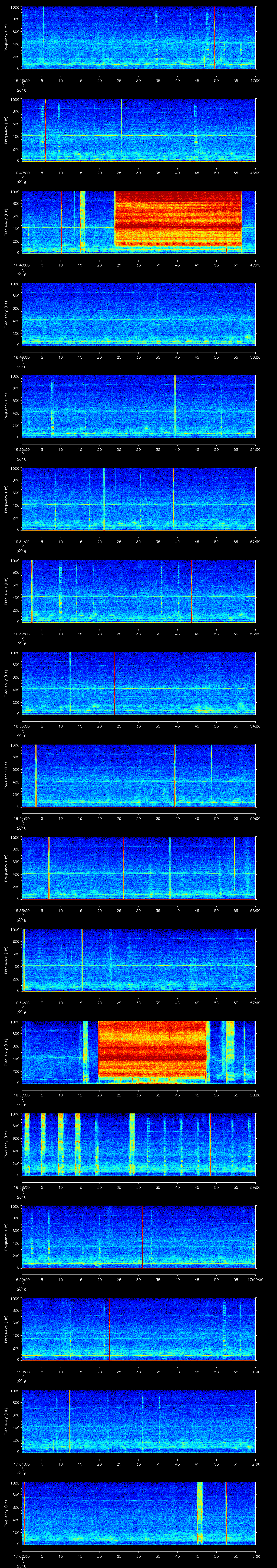Click red spike near second 3 in 16:52:00 panel
The height and width of the screenshot is (1568, 277).
pos(32,591)
